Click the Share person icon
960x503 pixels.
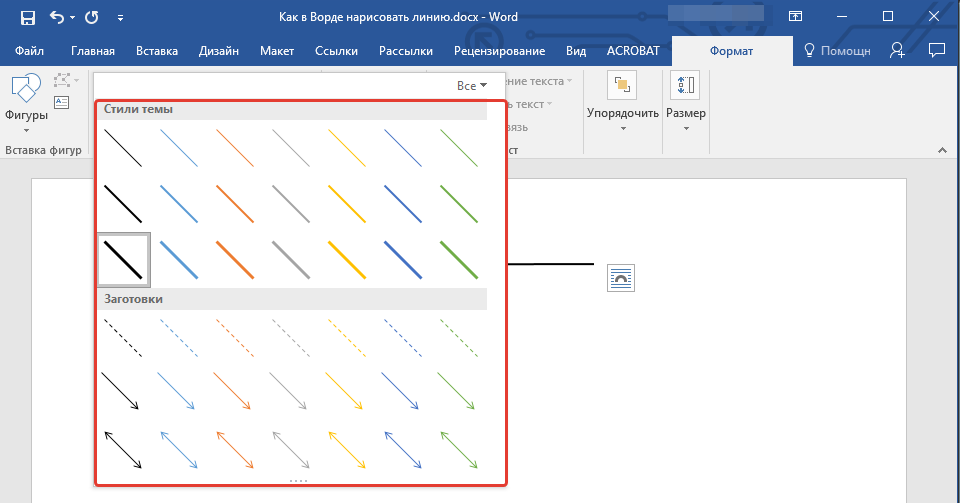pyautogui.click(x=897, y=50)
